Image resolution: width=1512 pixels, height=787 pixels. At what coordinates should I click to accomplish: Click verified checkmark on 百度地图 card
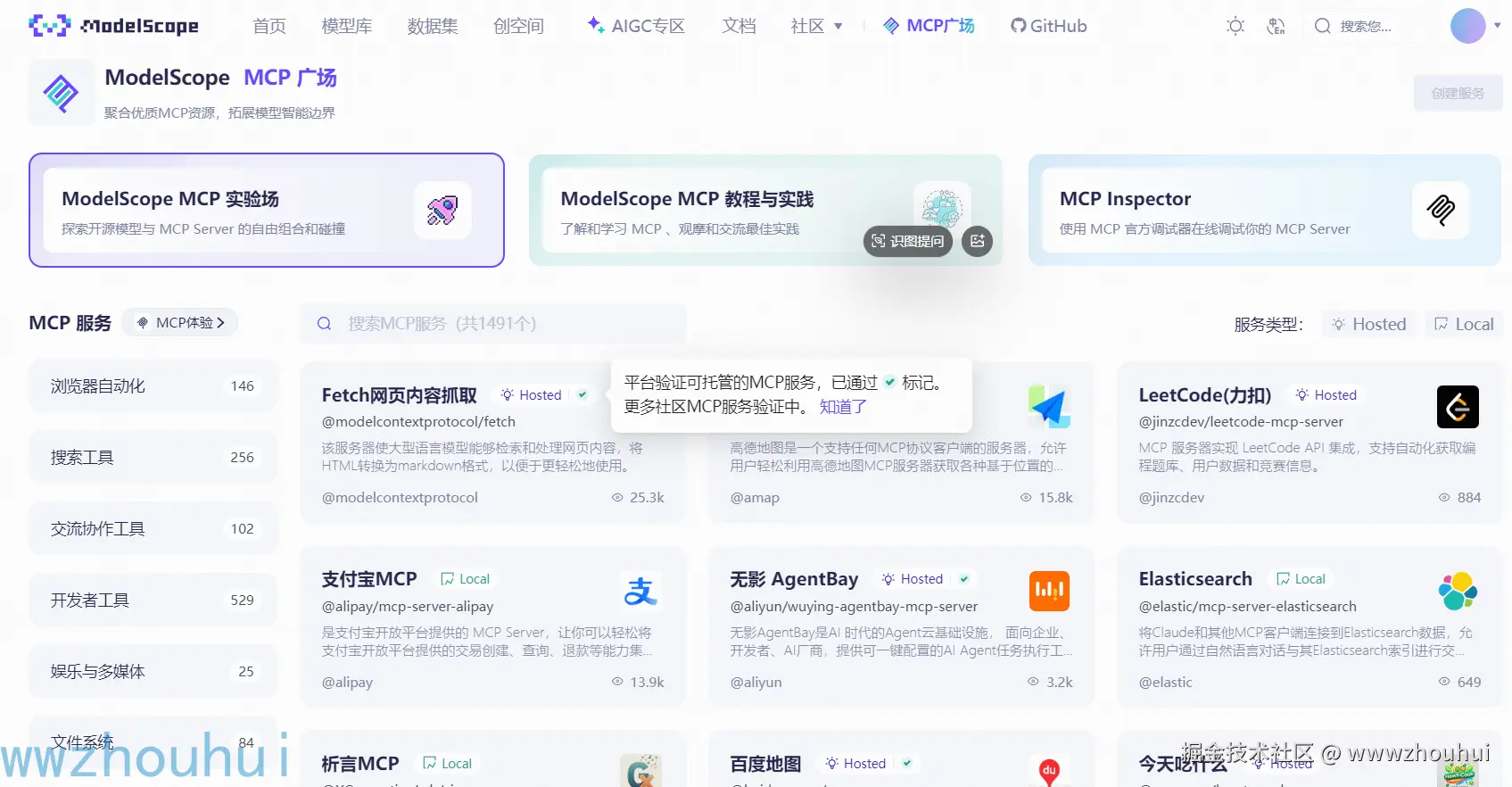click(907, 763)
